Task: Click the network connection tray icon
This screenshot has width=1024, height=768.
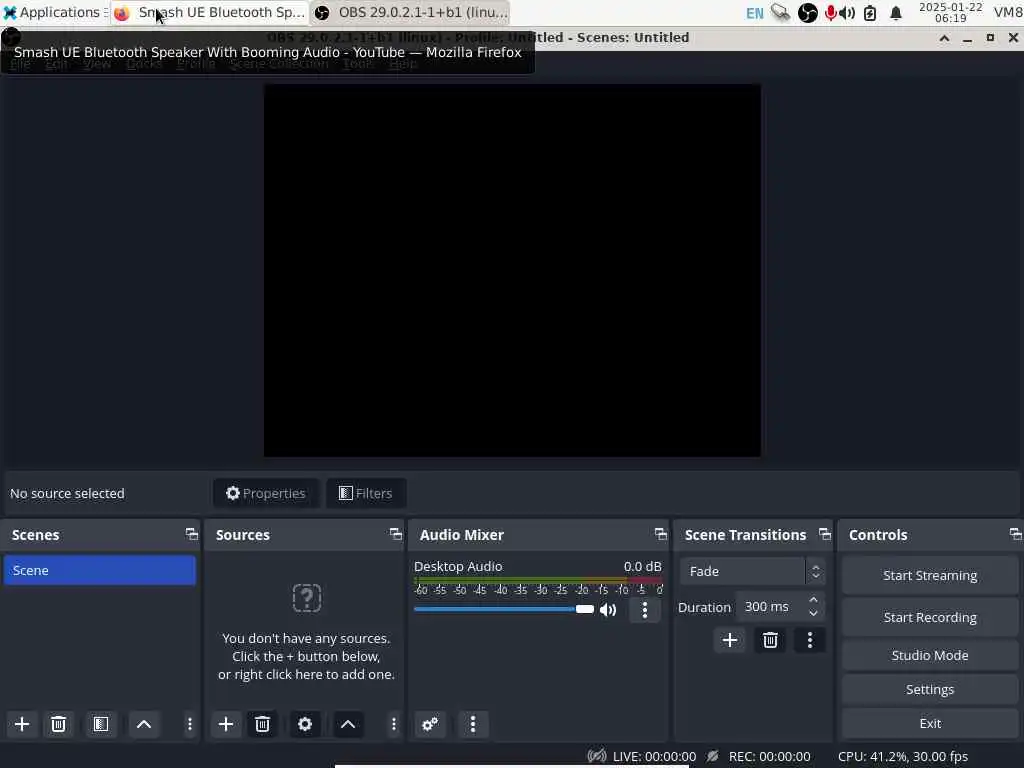Action: pyautogui.click(x=780, y=12)
